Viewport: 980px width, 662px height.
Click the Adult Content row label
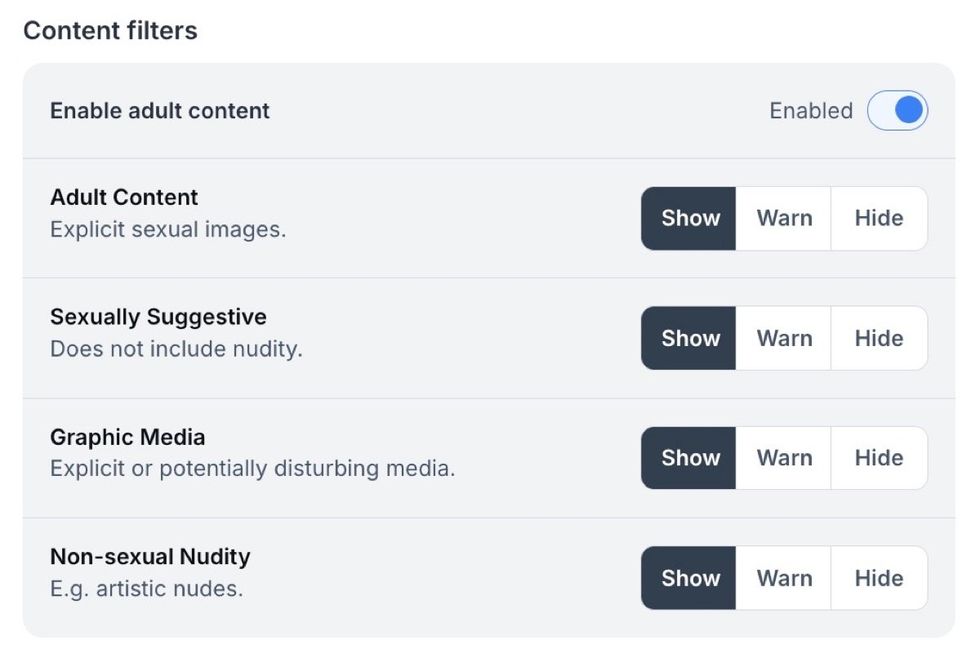pyautogui.click(x=123, y=197)
